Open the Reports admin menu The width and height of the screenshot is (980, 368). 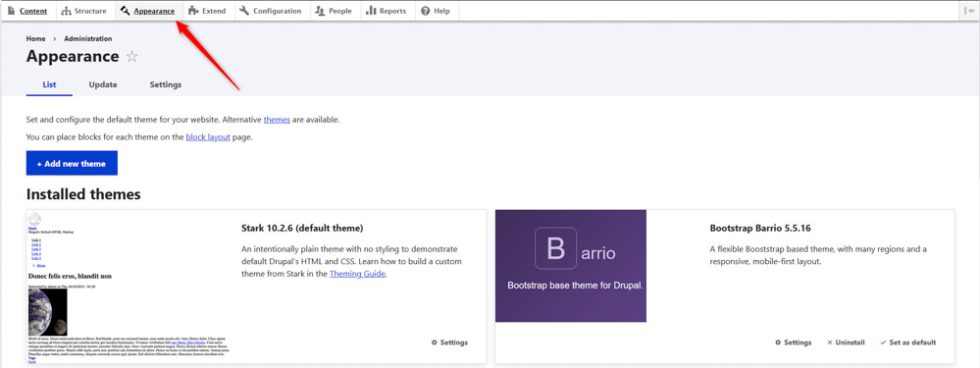tap(386, 11)
